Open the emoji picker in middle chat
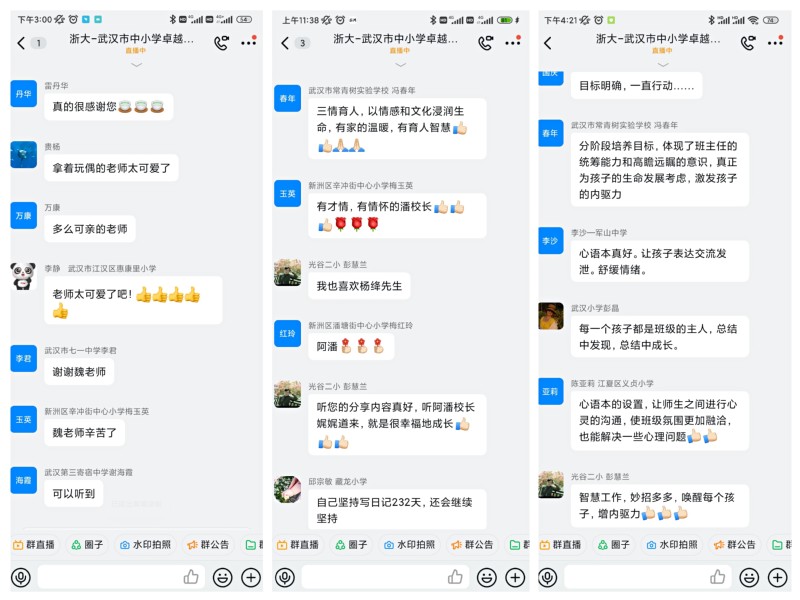This screenshot has width=800, height=600. coord(486,577)
